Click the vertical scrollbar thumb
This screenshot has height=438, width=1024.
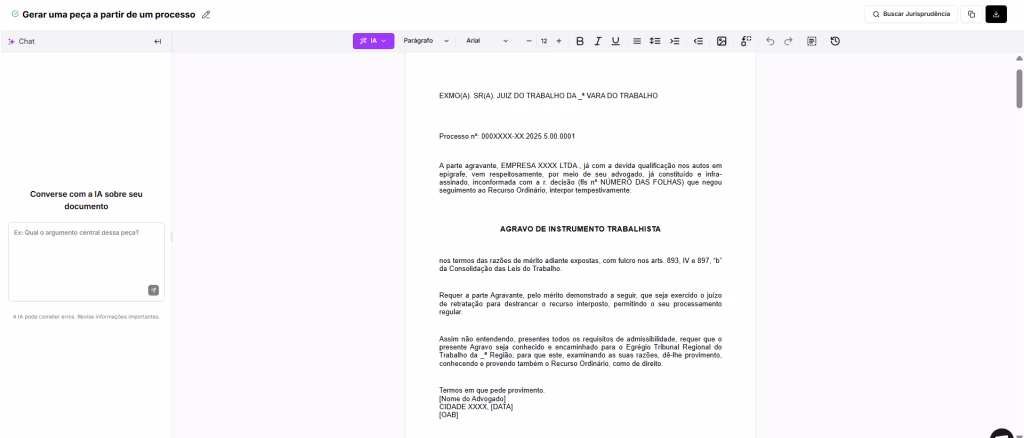(x=1019, y=88)
